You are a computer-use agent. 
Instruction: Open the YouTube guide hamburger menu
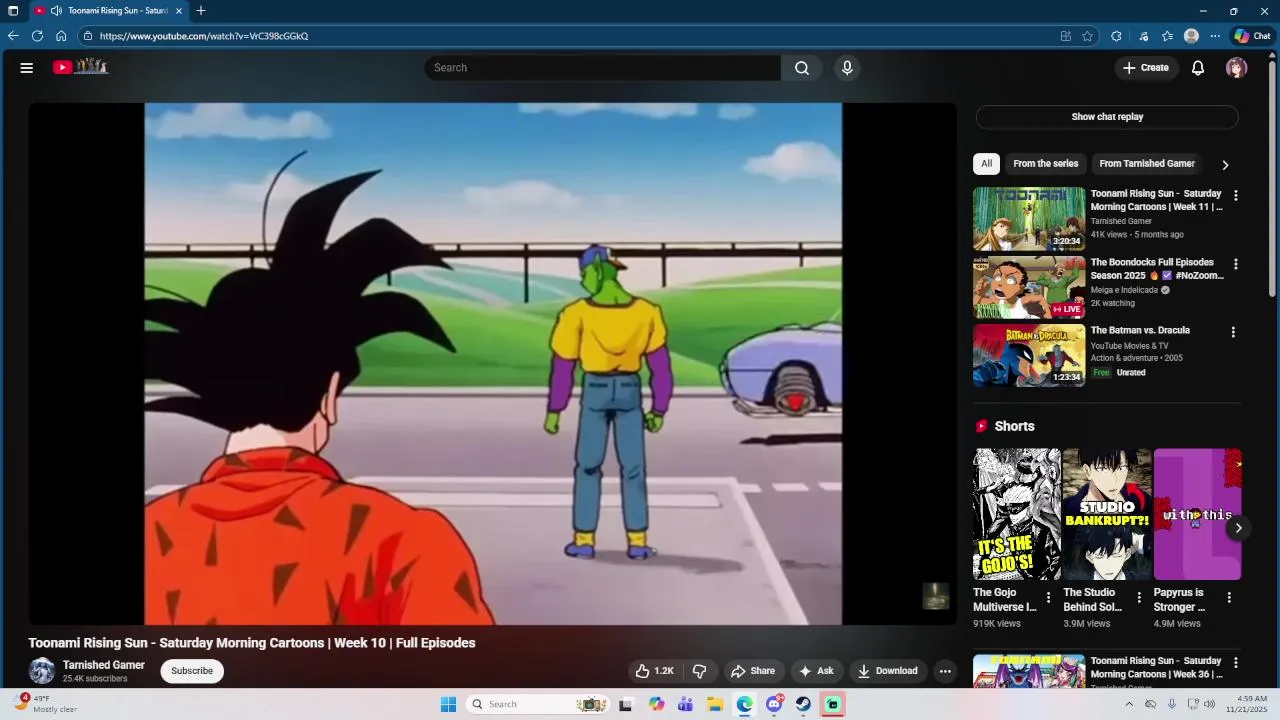27,68
